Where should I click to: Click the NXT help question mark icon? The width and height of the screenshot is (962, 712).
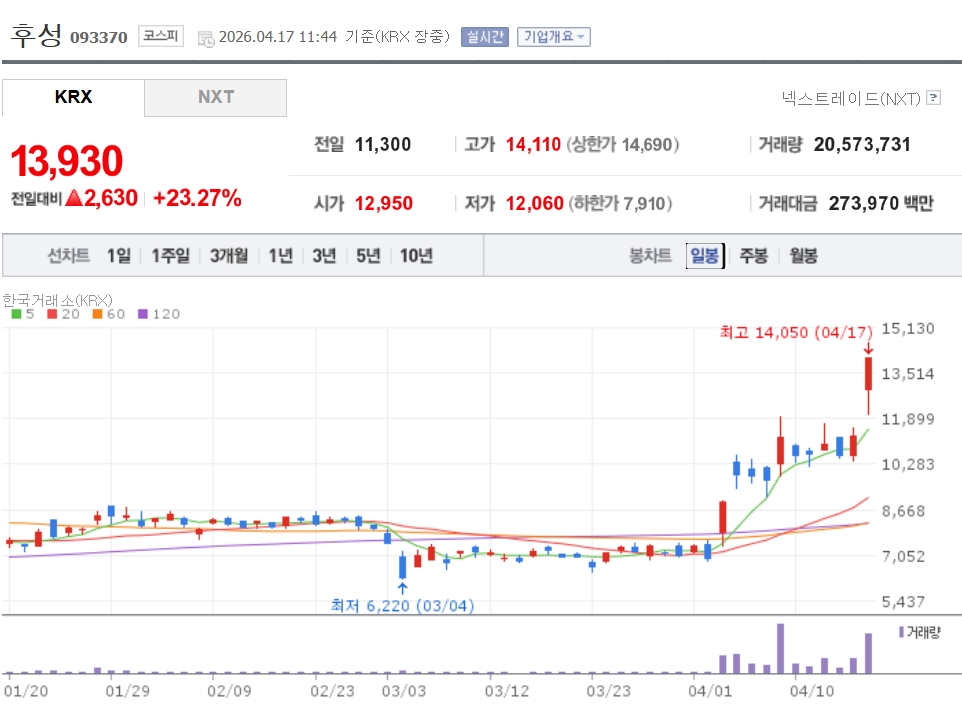pos(934,98)
